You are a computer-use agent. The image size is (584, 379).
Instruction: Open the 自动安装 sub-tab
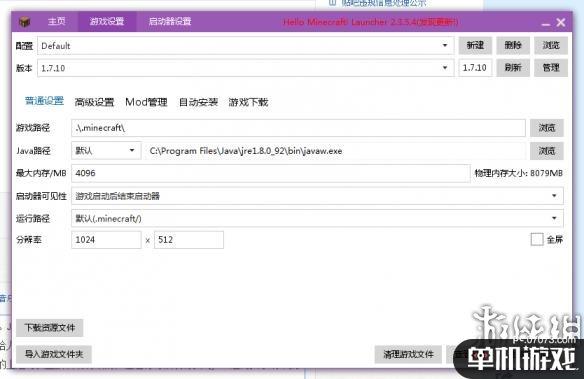198,102
